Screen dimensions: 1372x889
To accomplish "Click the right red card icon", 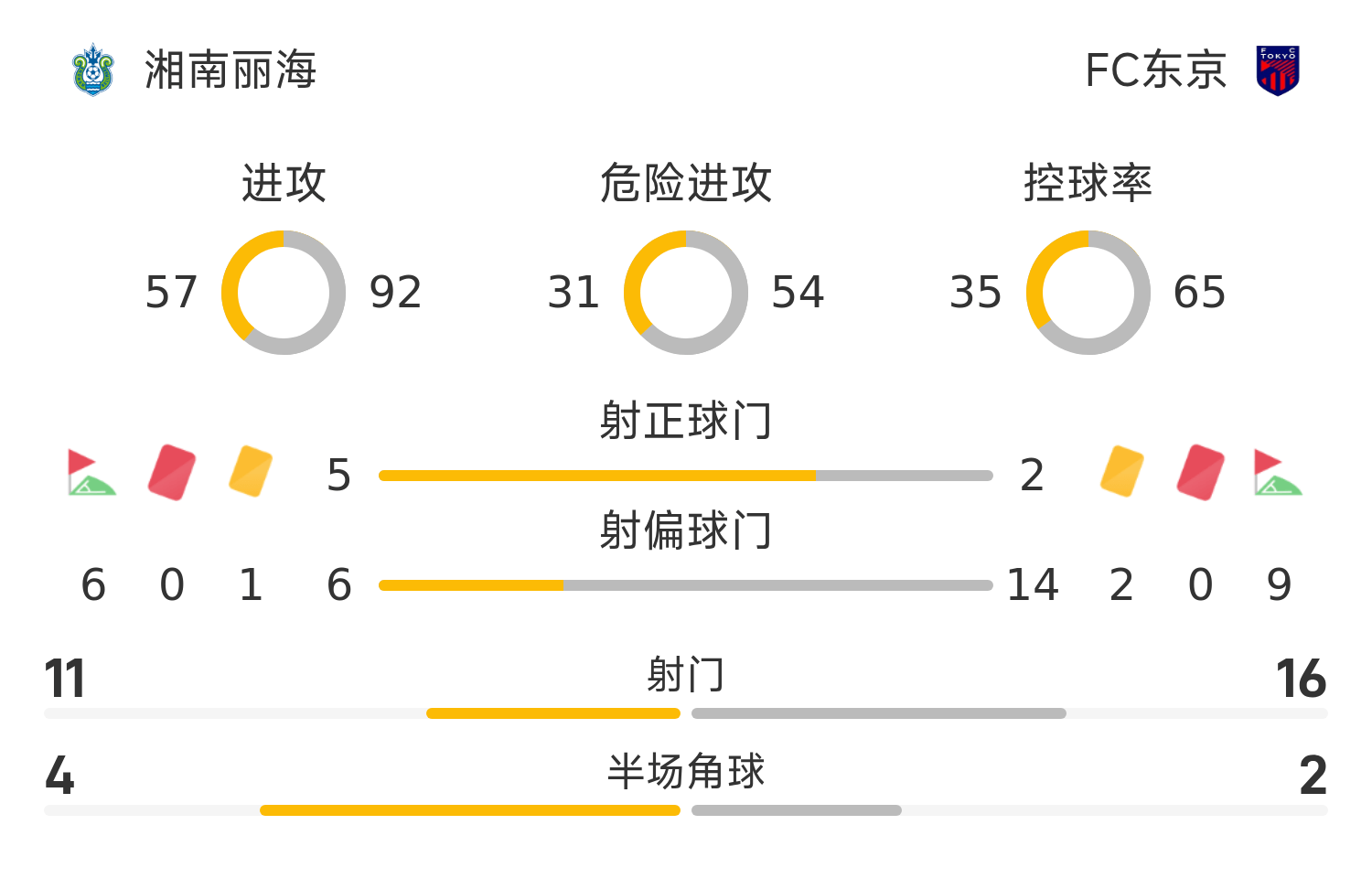I will pyautogui.click(x=1201, y=472).
